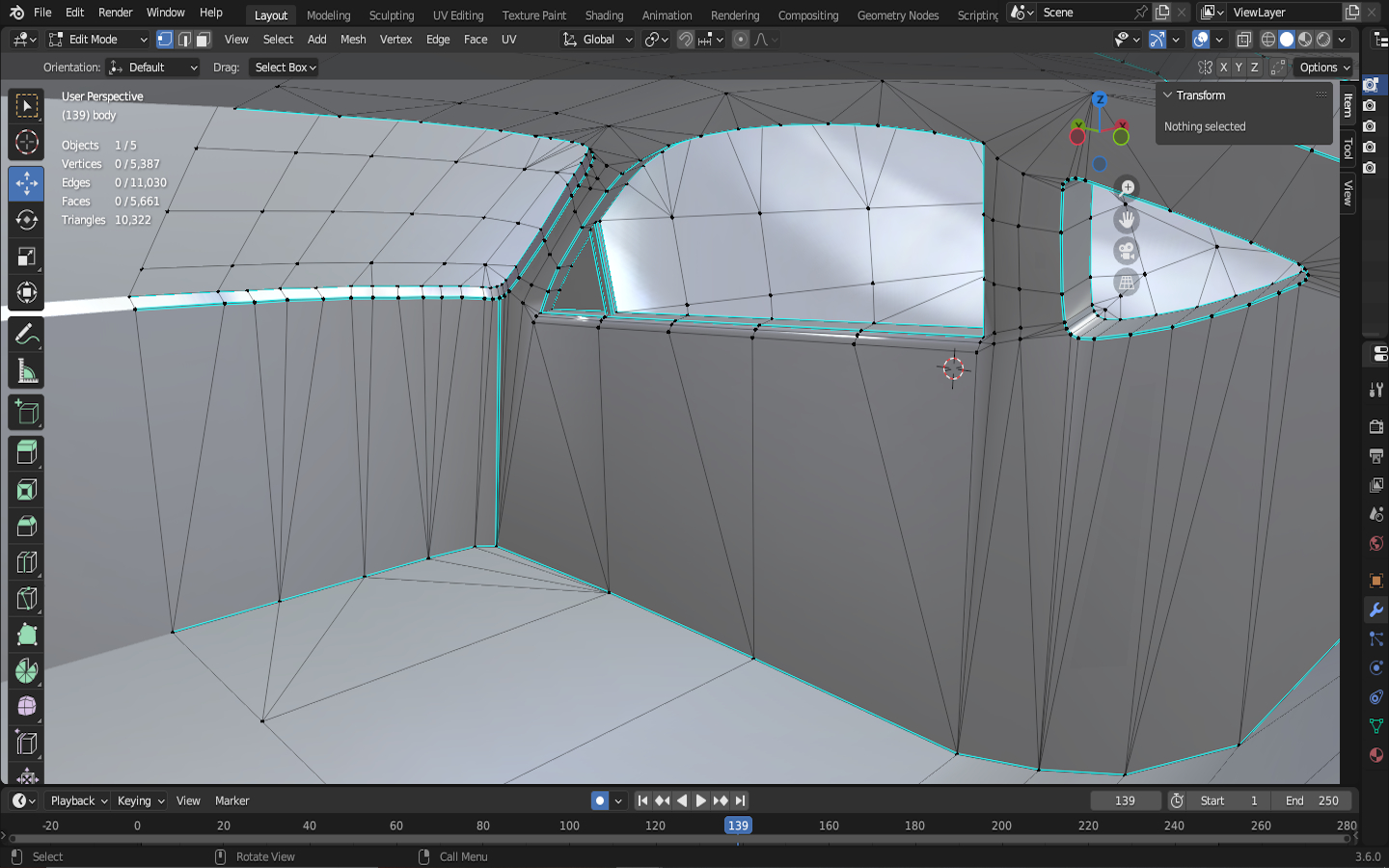Activate the Spin tool

pyautogui.click(x=27, y=671)
